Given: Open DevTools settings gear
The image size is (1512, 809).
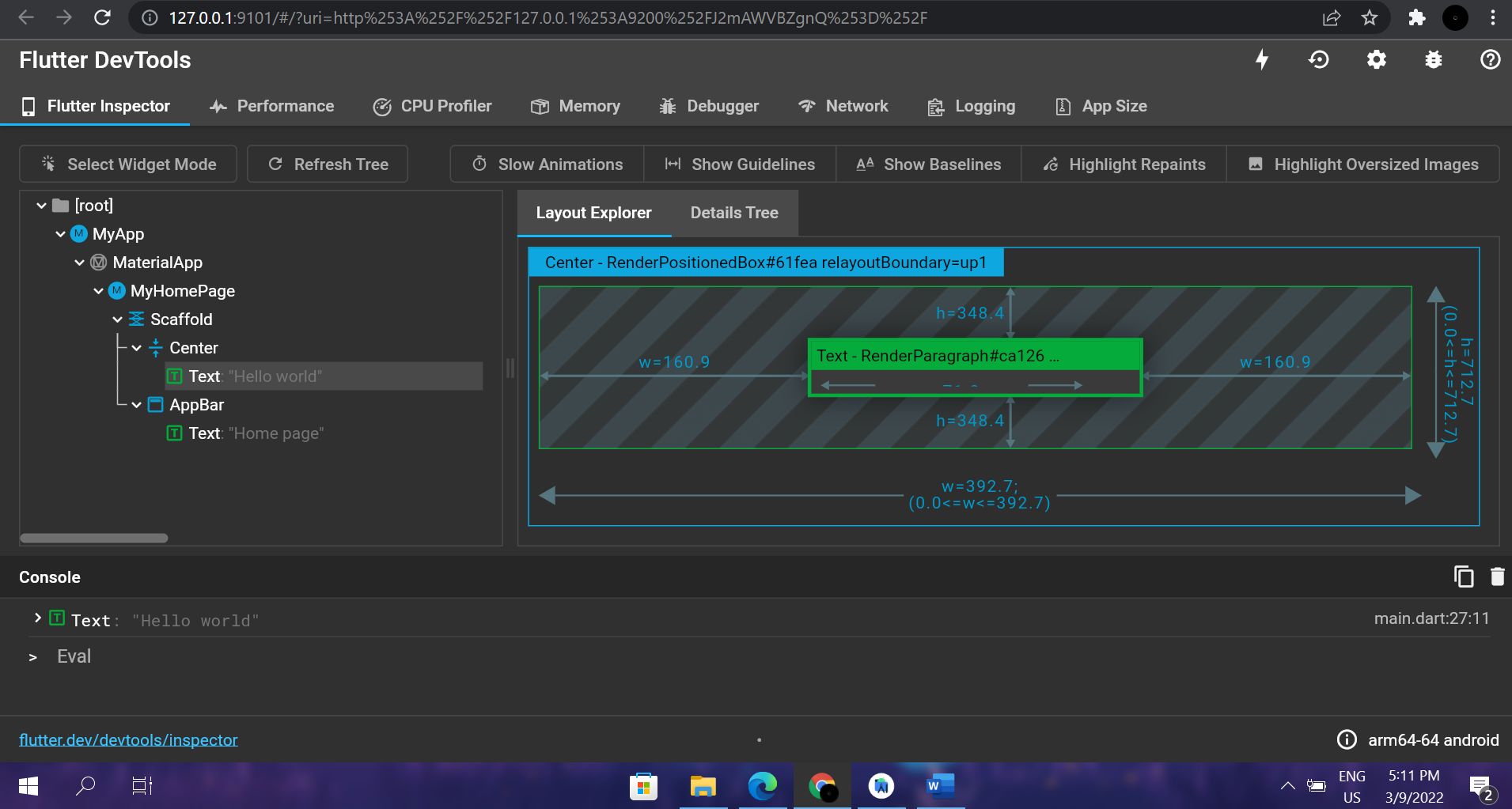Looking at the screenshot, I should click(1377, 60).
